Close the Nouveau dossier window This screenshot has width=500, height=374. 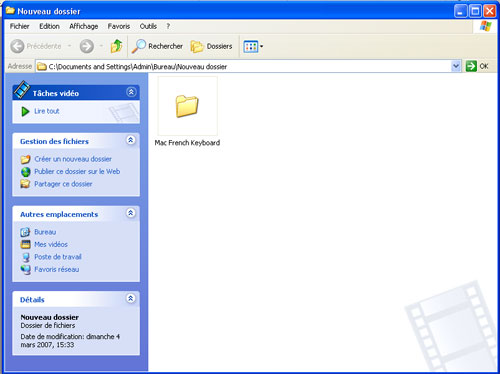click(x=490, y=11)
